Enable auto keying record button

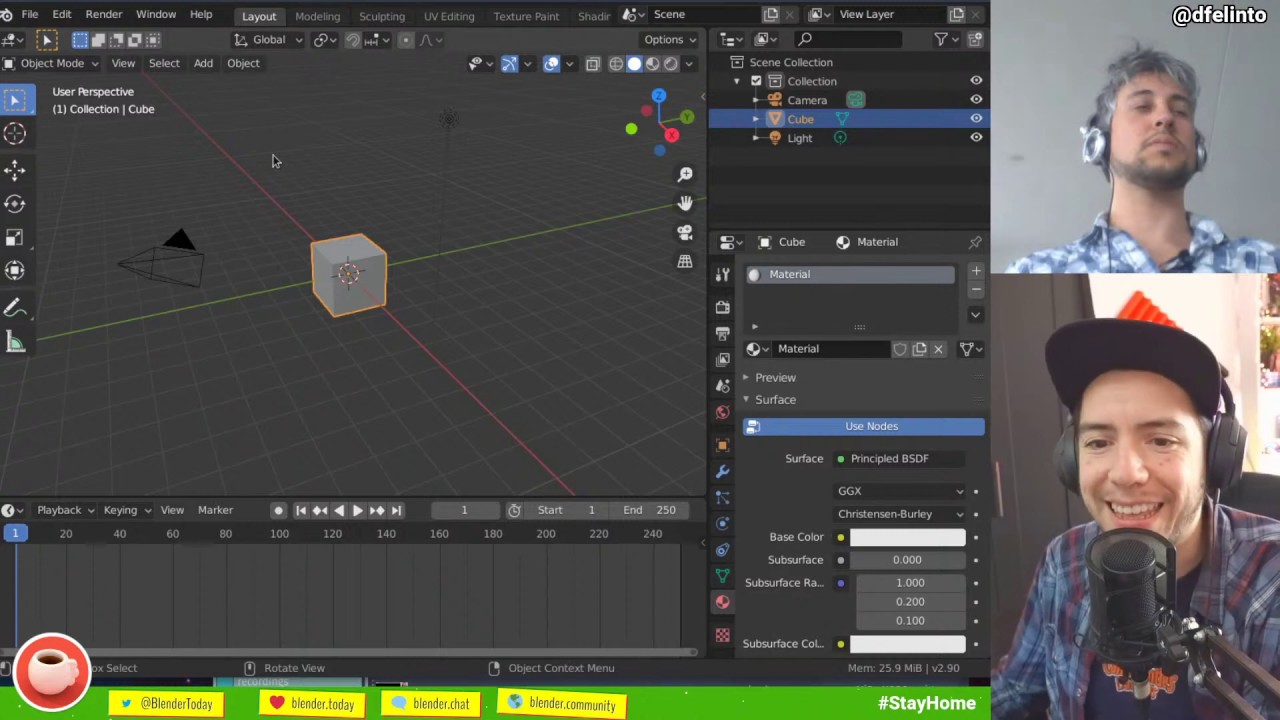(278, 510)
